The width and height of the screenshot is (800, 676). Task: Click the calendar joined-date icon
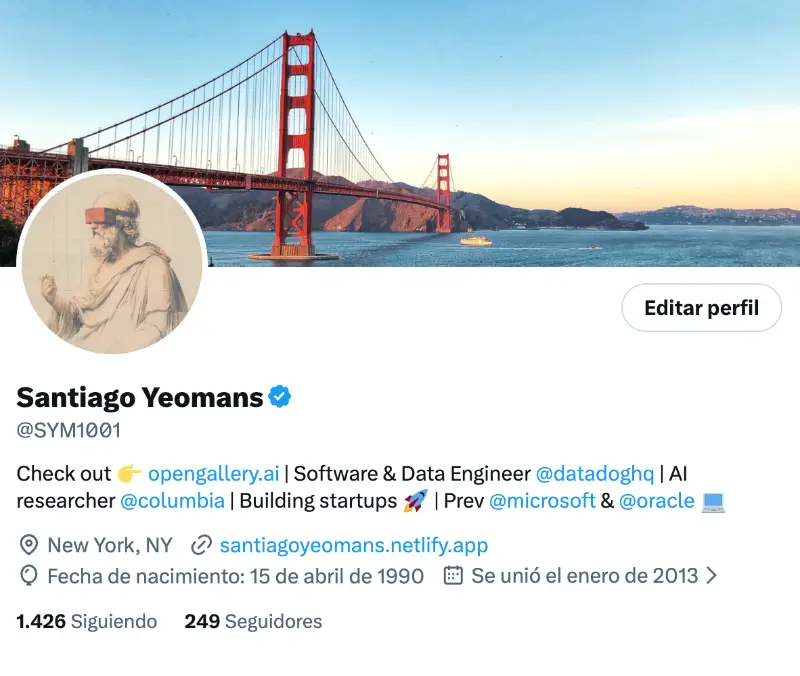click(x=453, y=576)
